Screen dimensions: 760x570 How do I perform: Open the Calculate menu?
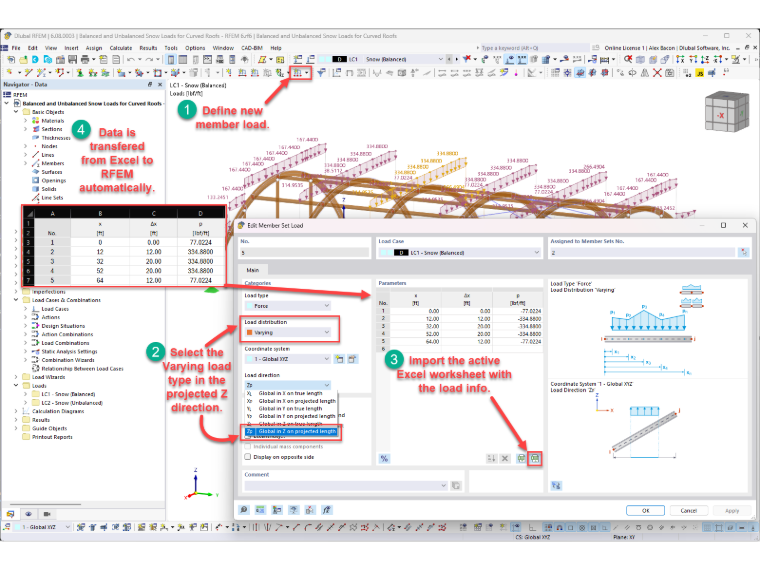(x=121, y=48)
